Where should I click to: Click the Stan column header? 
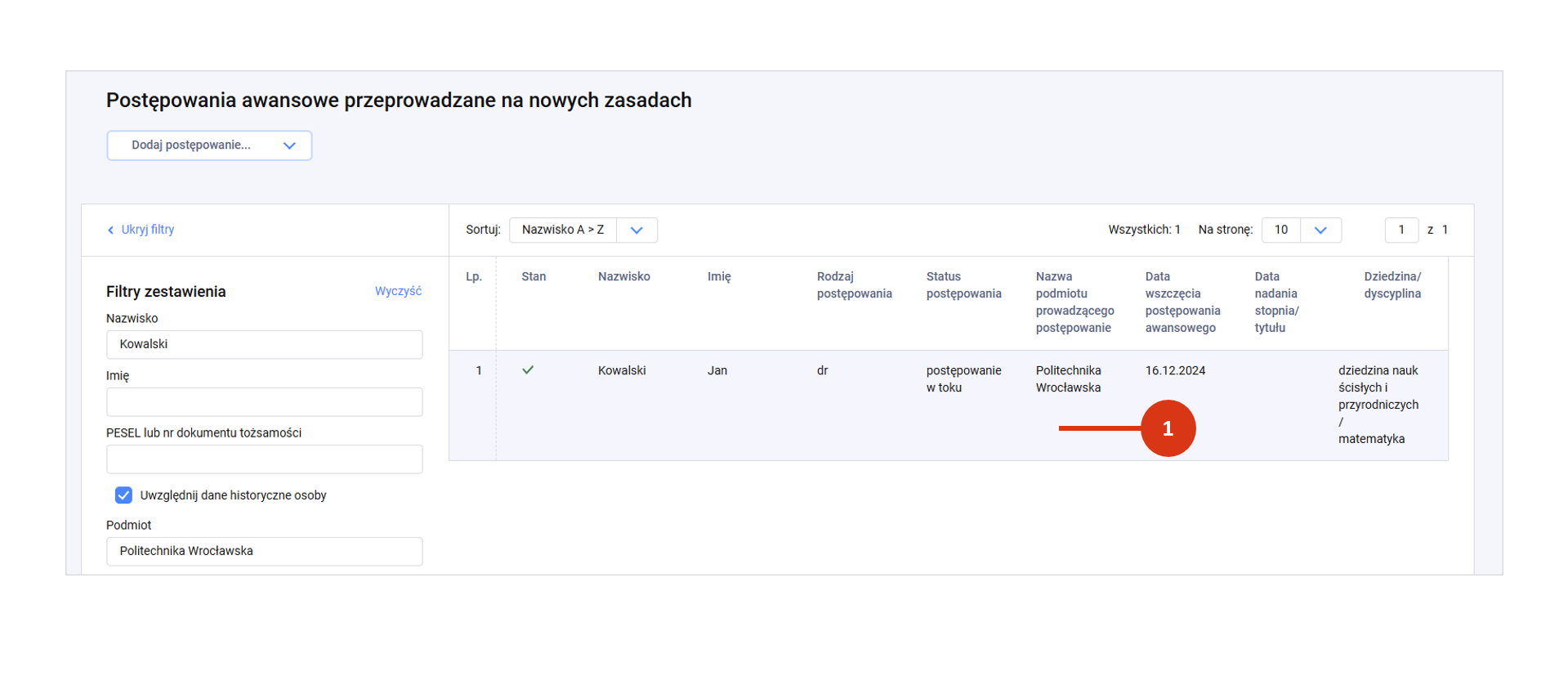point(534,277)
